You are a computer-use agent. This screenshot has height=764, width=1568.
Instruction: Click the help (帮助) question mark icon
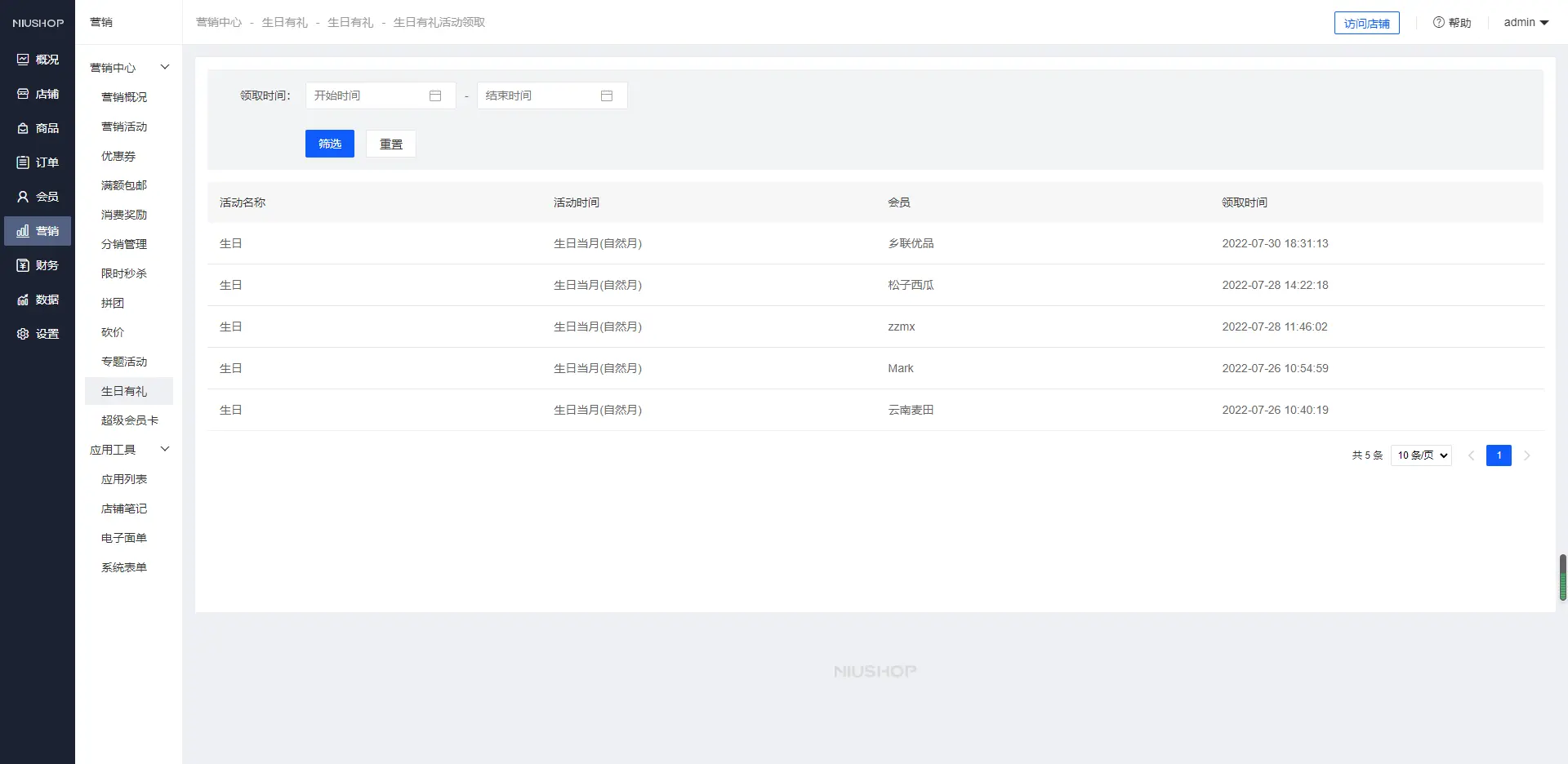coord(1438,23)
